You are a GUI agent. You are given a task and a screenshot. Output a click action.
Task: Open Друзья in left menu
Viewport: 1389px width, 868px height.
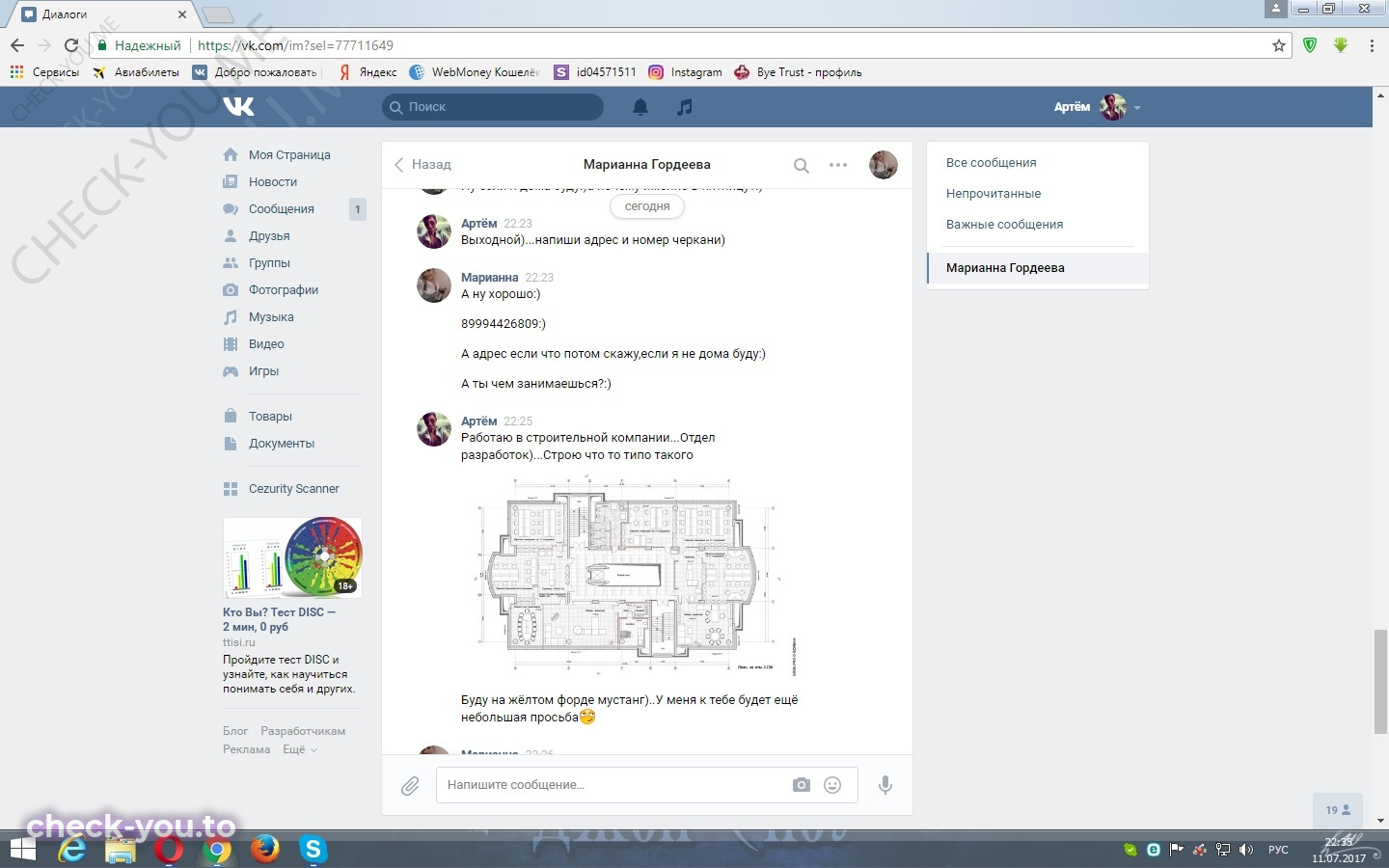tap(269, 235)
